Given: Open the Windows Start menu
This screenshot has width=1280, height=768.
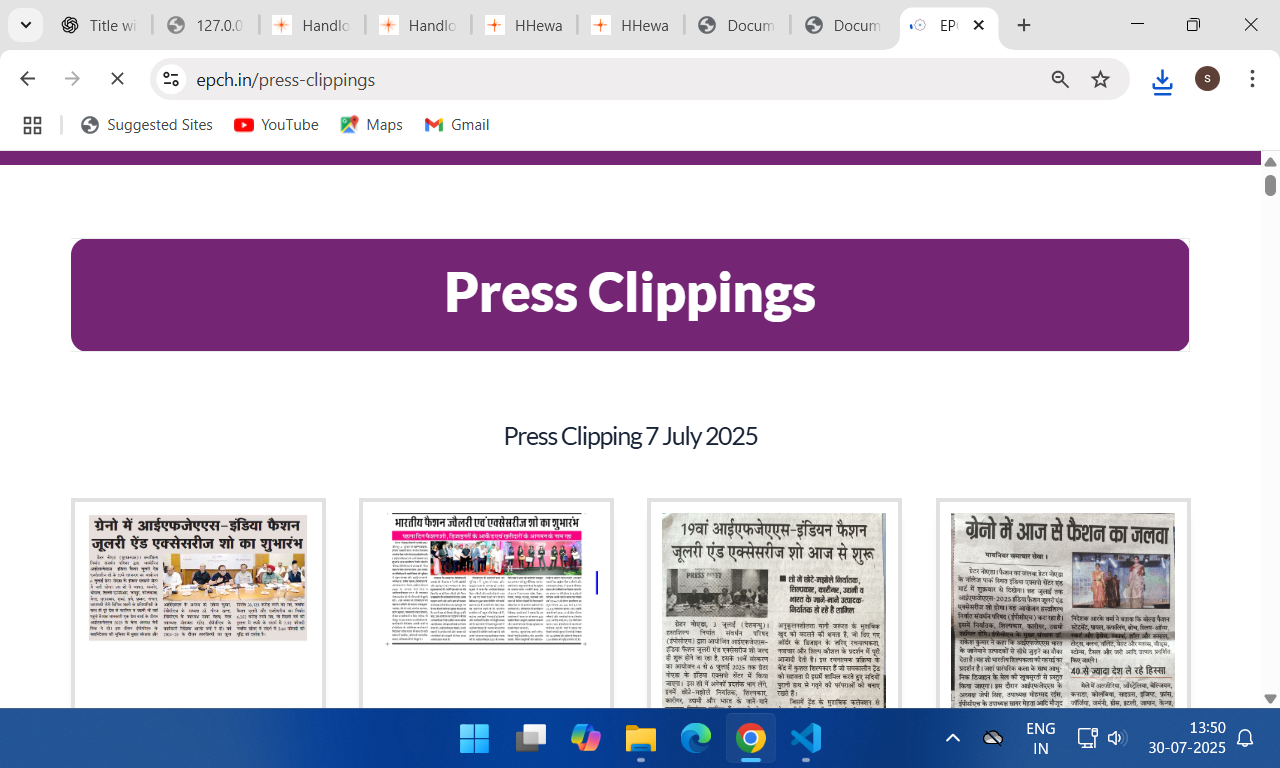Looking at the screenshot, I should (x=474, y=739).
